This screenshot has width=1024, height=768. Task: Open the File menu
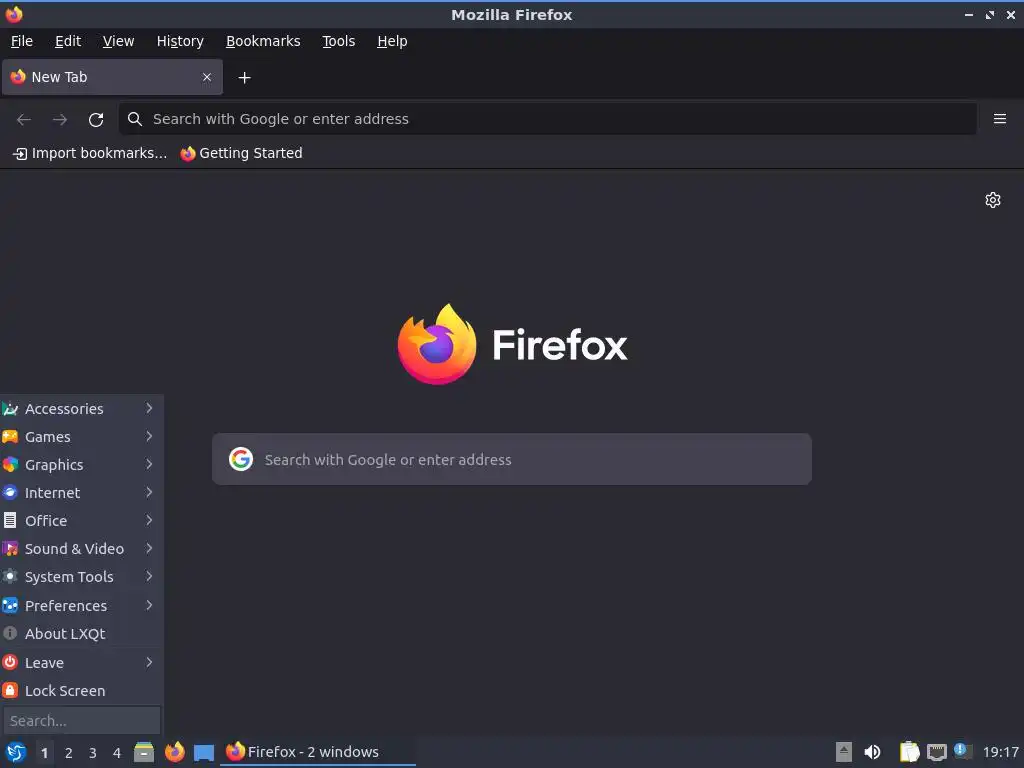tap(22, 41)
